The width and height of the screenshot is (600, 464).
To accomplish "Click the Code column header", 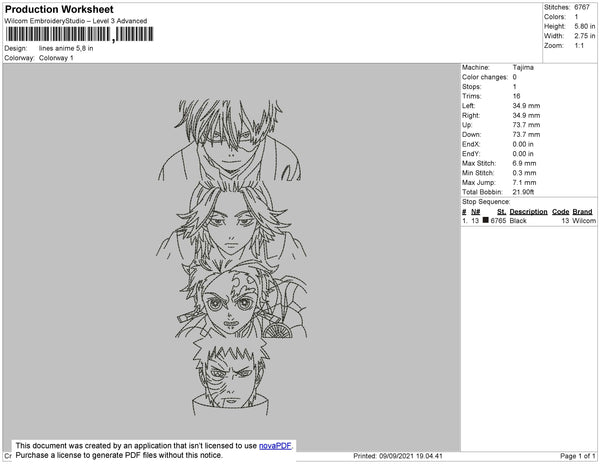I will click(x=560, y=212).
